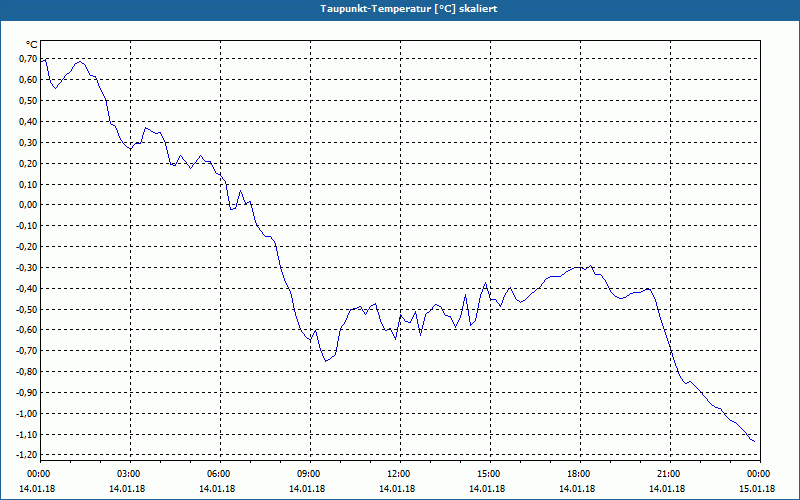This screenshot has height=500, width=800.
Task: Select the 14.01.18 date under 03:00
Action: pos(127,489)
